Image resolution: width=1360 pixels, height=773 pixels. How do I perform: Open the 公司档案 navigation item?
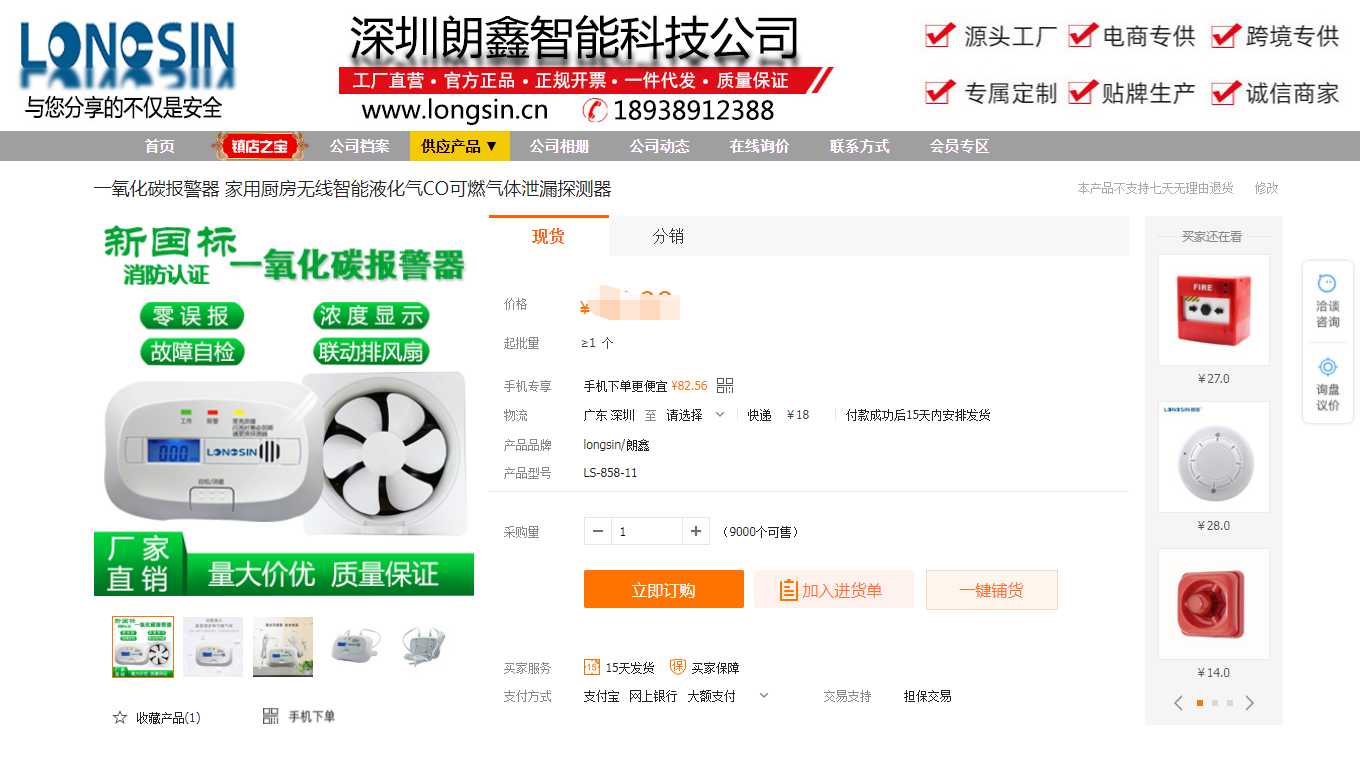pyautogui.click(x=360, y=146)
